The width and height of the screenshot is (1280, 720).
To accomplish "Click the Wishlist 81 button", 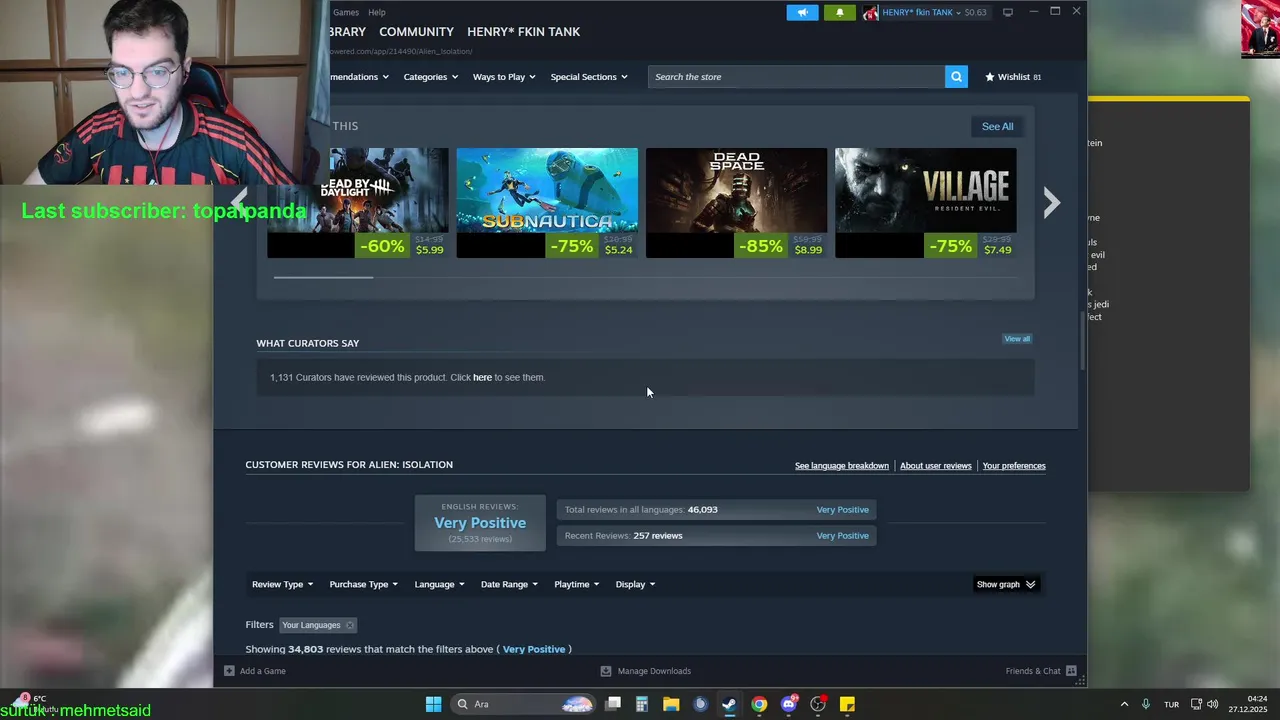I will (1013, 77).
